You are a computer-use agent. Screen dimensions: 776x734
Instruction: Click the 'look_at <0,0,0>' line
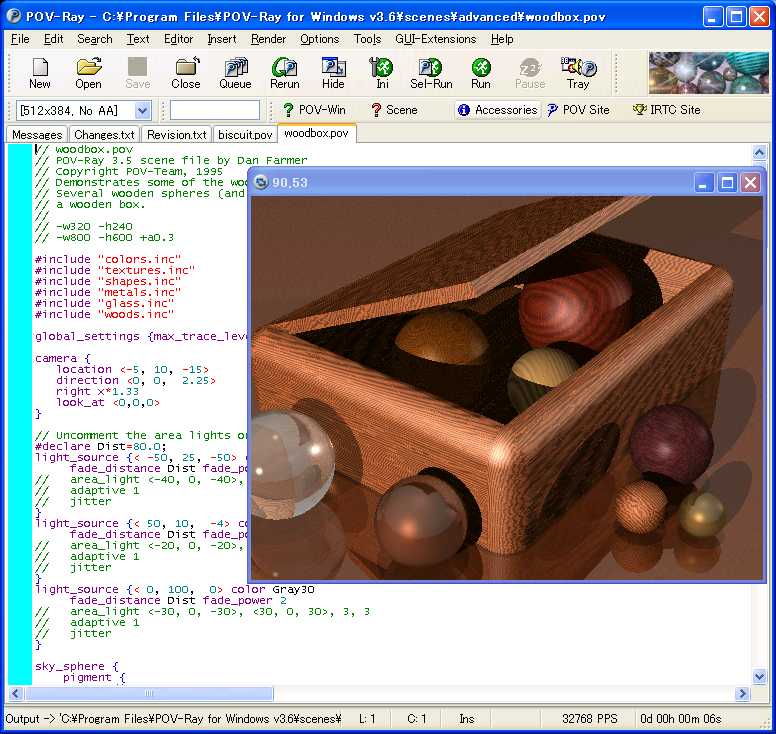(108, 402)
